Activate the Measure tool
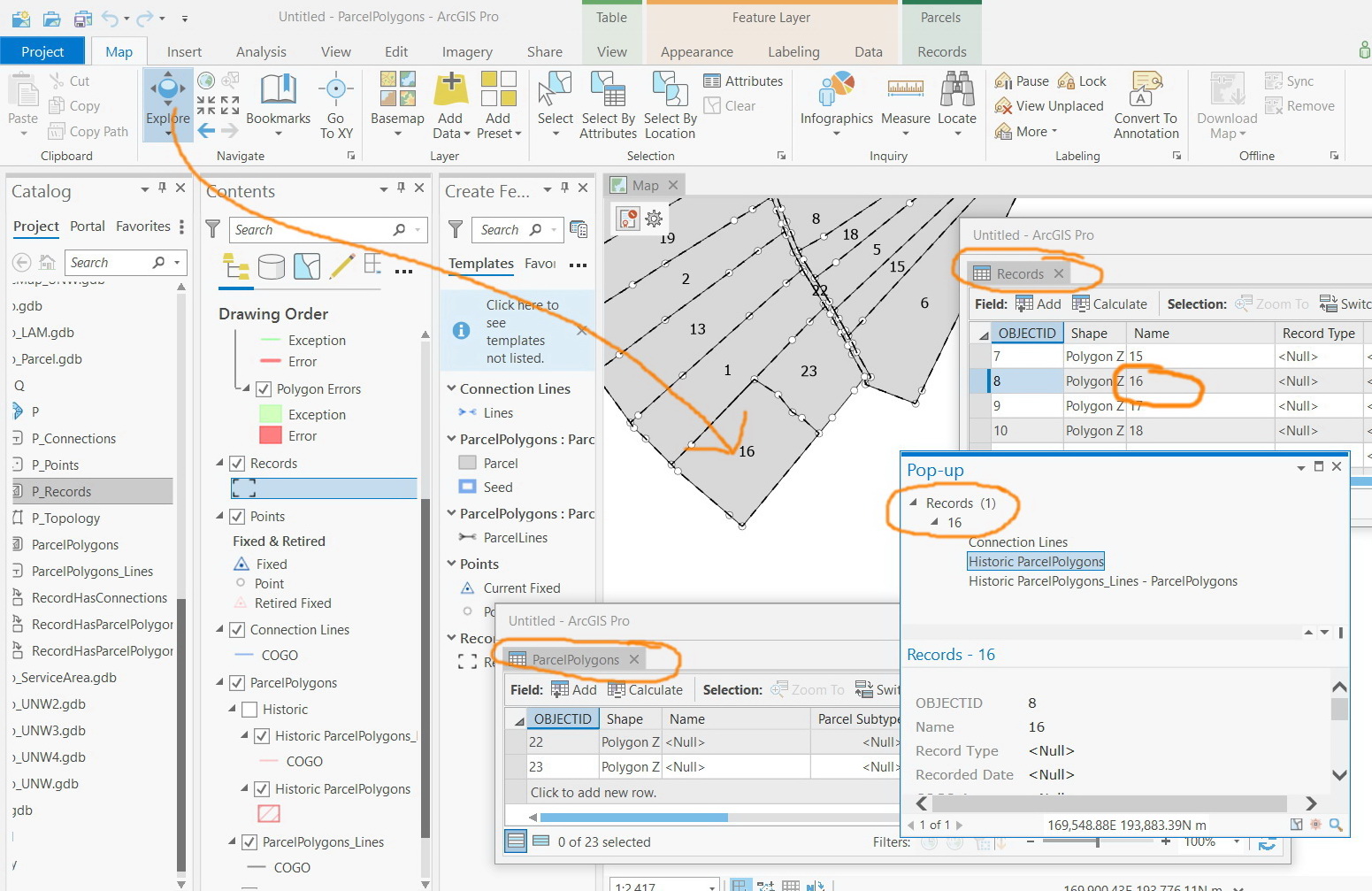 coord(905,89)
